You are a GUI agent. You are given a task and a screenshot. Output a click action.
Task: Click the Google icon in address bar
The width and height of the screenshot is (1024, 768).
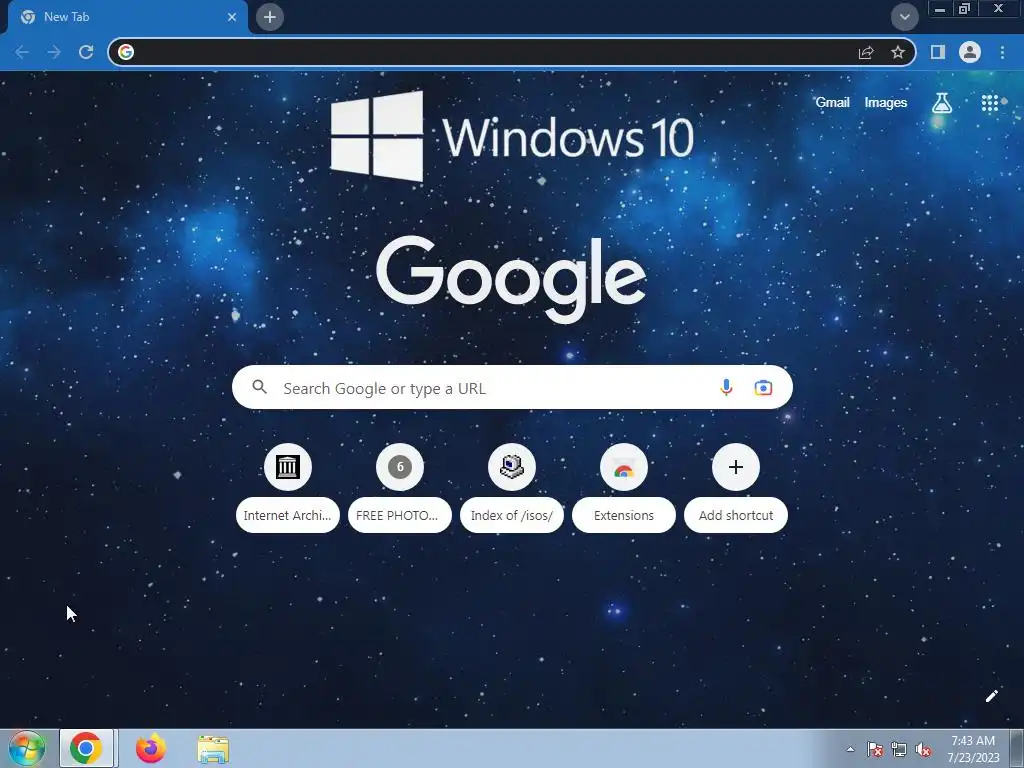tap(126, 52)
